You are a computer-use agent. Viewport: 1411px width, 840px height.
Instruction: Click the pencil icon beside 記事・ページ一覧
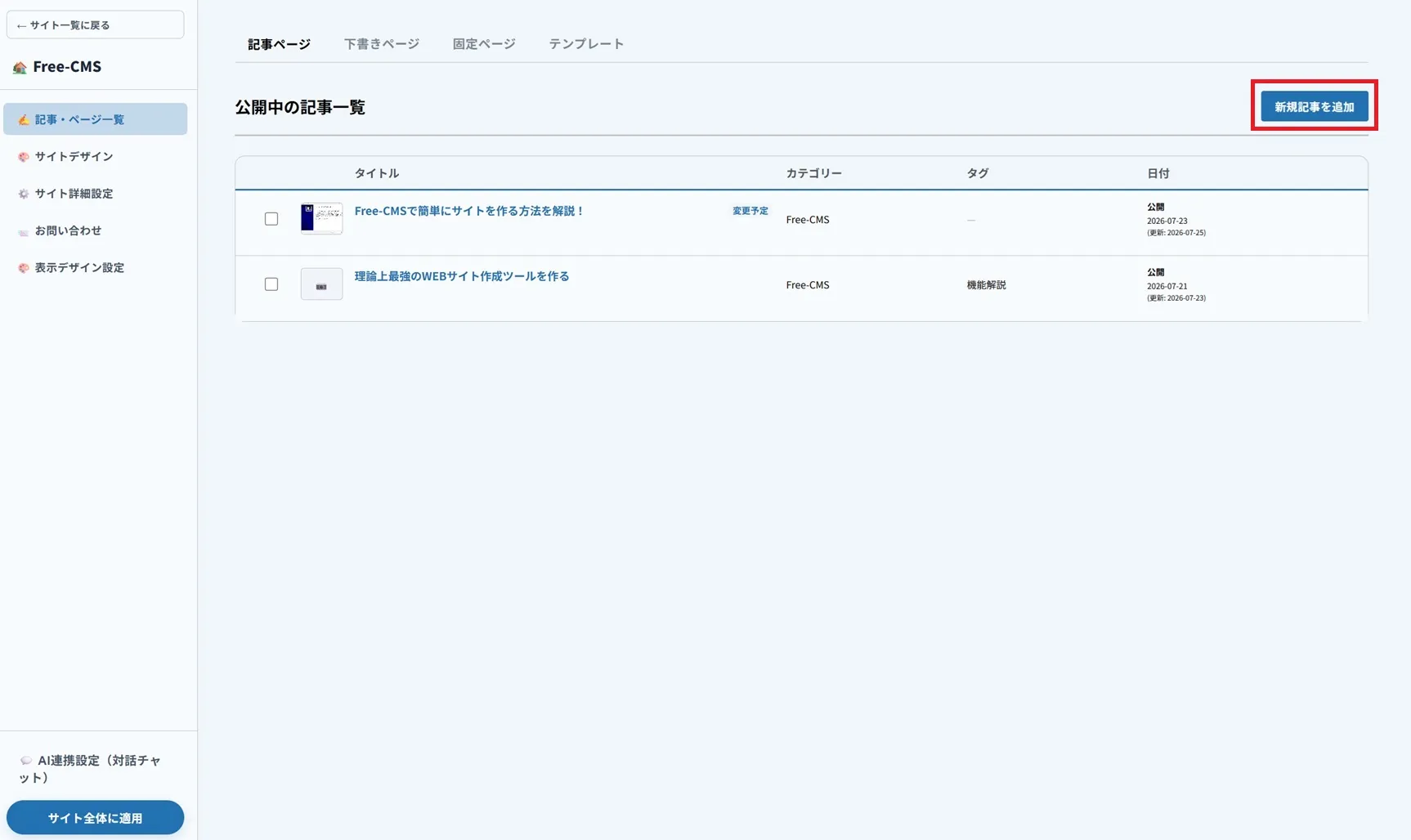24,119
